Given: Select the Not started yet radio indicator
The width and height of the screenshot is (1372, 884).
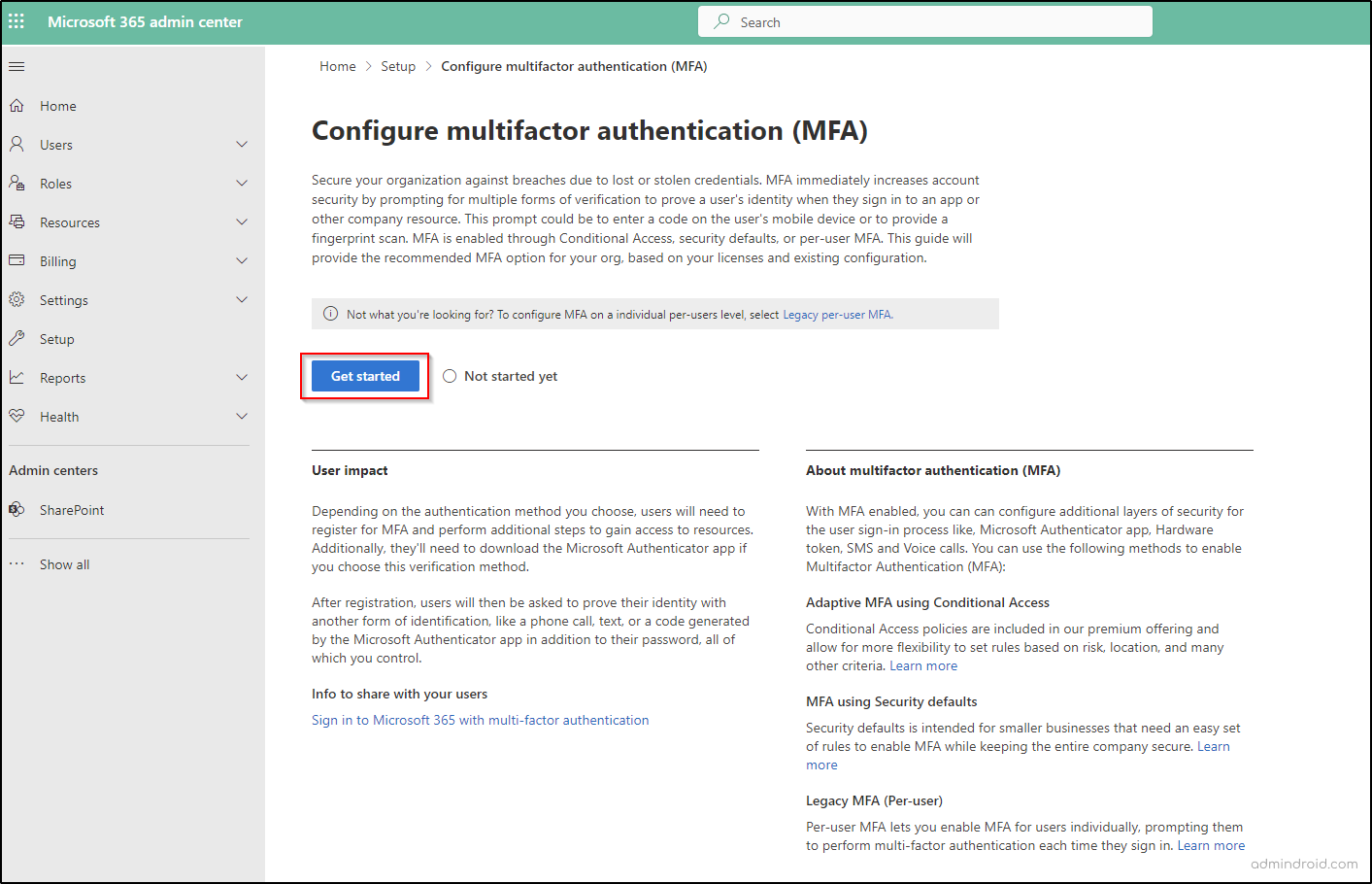Looking at the screenshot, I should pos(450,376).
